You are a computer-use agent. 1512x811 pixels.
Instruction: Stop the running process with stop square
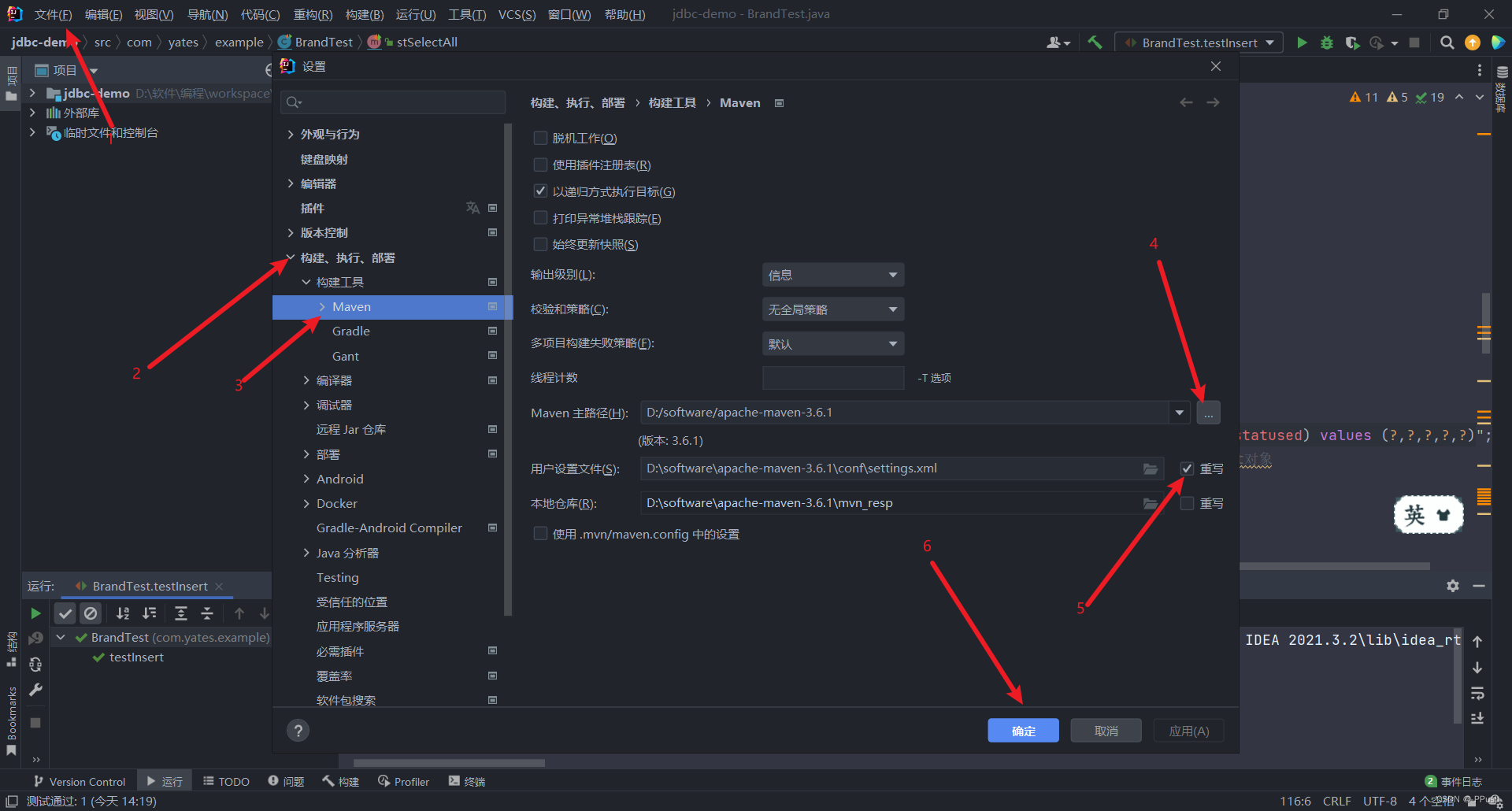[x=1414, y=43]
